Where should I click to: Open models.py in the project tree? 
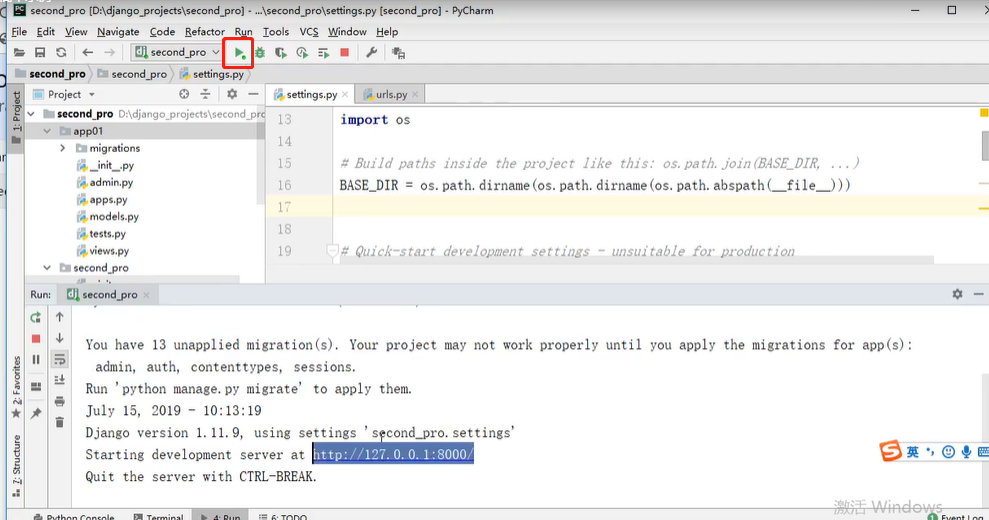[107, 216]
